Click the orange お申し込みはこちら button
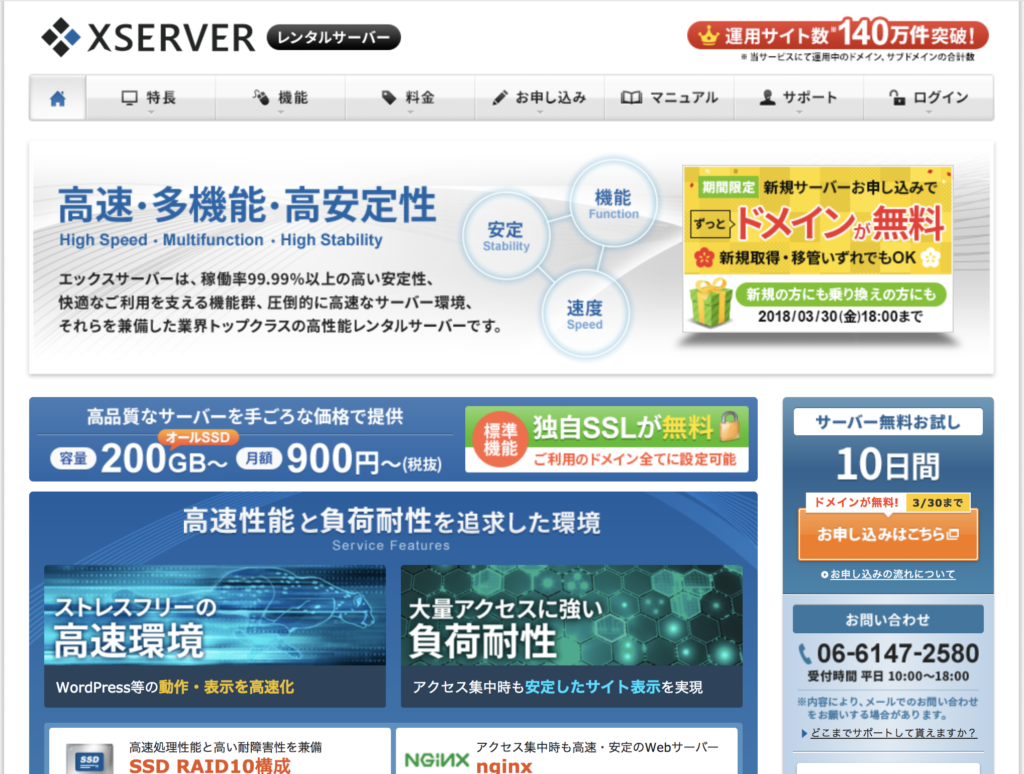The height and width of the screenshot is (774, 1024). click(x=888, y=534)
